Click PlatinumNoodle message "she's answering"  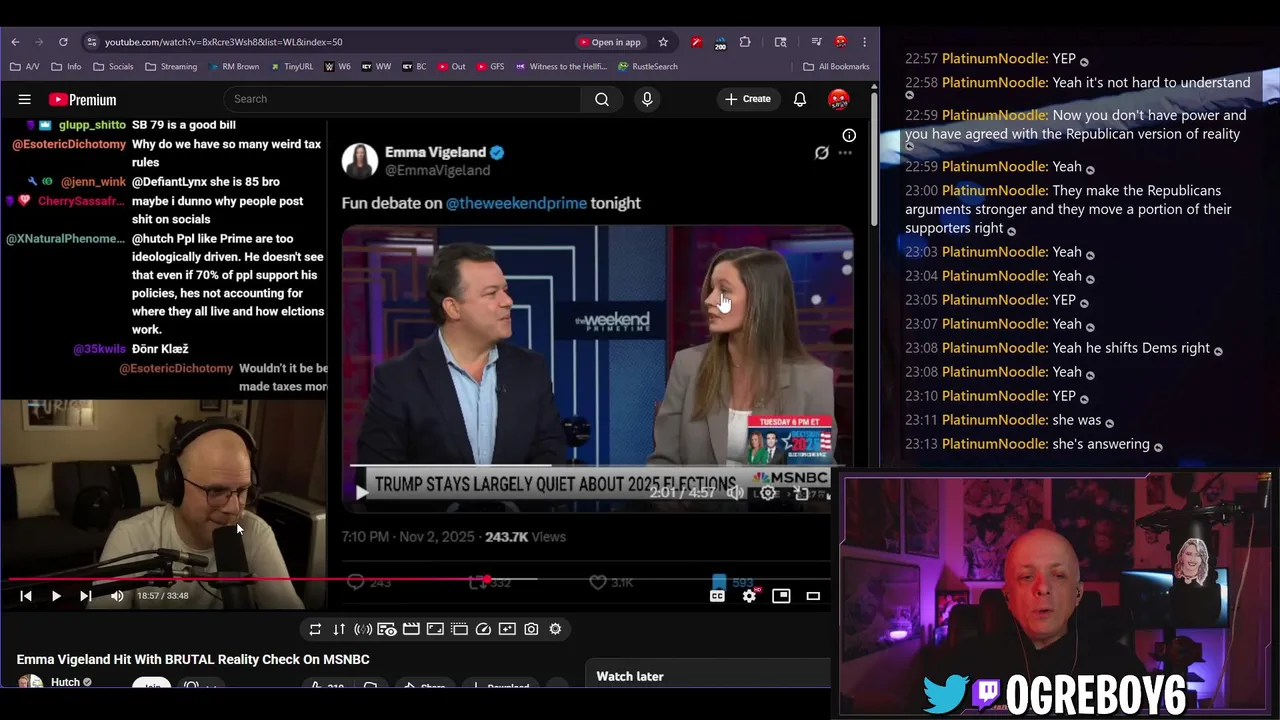click(1100, 444)
